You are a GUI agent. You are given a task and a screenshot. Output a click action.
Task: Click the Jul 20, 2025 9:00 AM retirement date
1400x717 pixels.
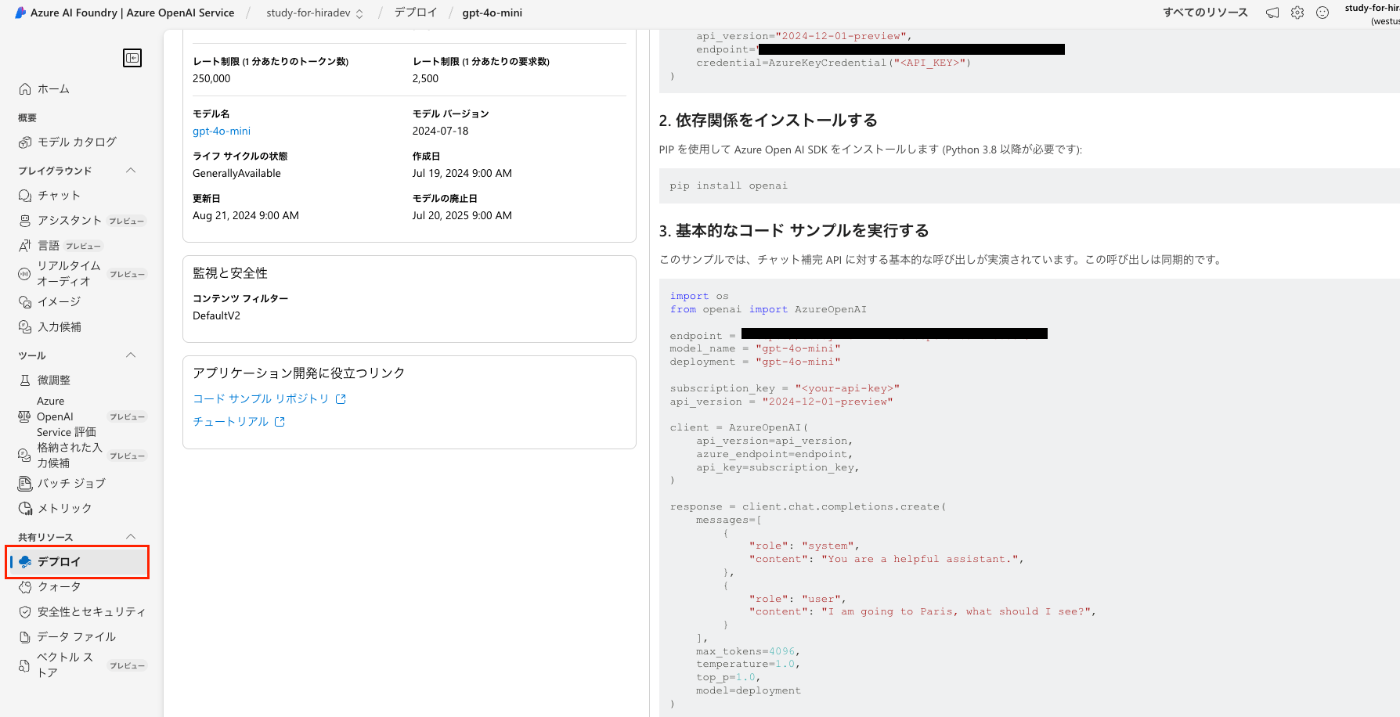[462, 215]
